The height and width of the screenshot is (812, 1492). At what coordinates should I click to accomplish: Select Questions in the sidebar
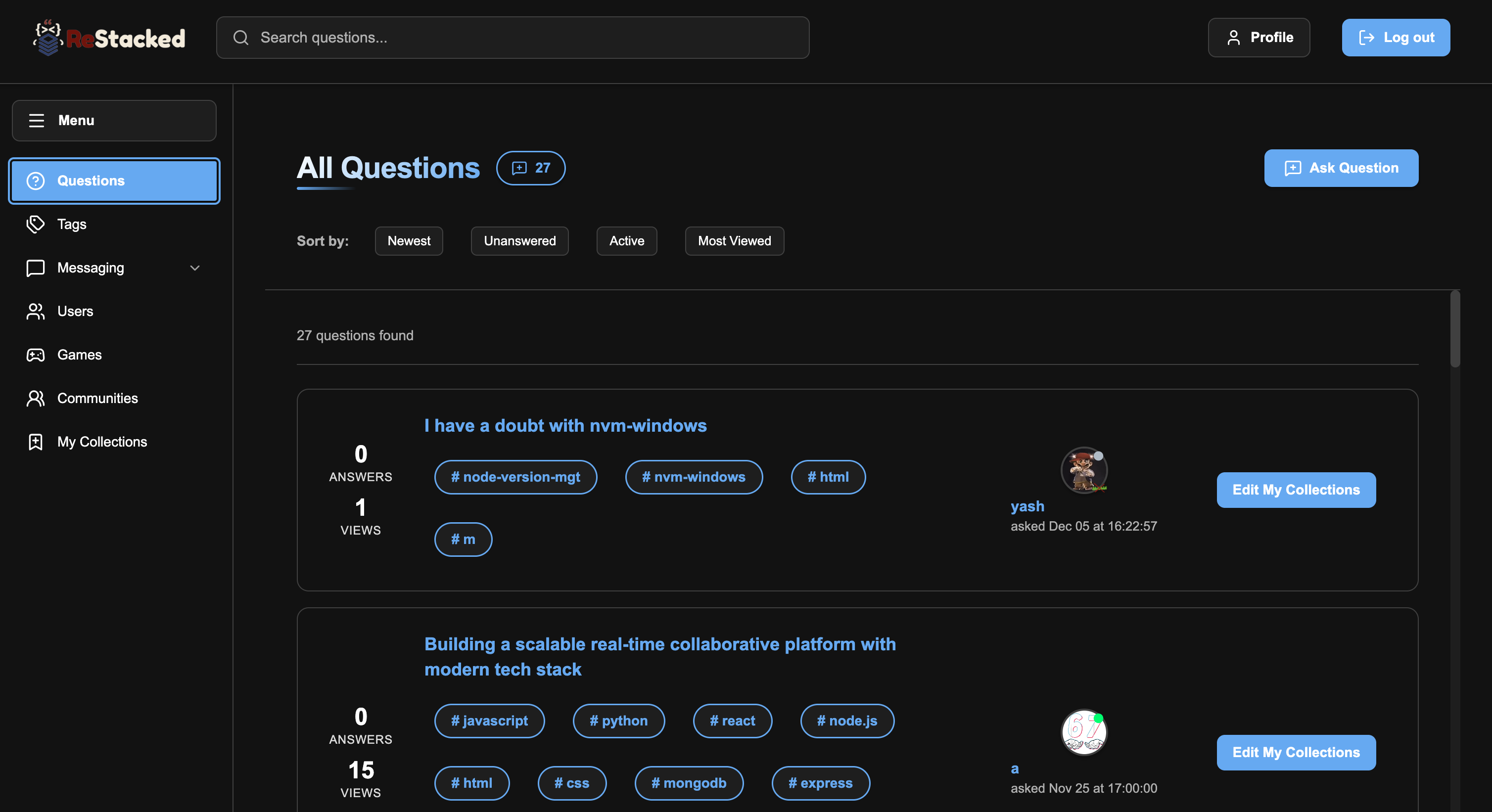coord(114,180)
